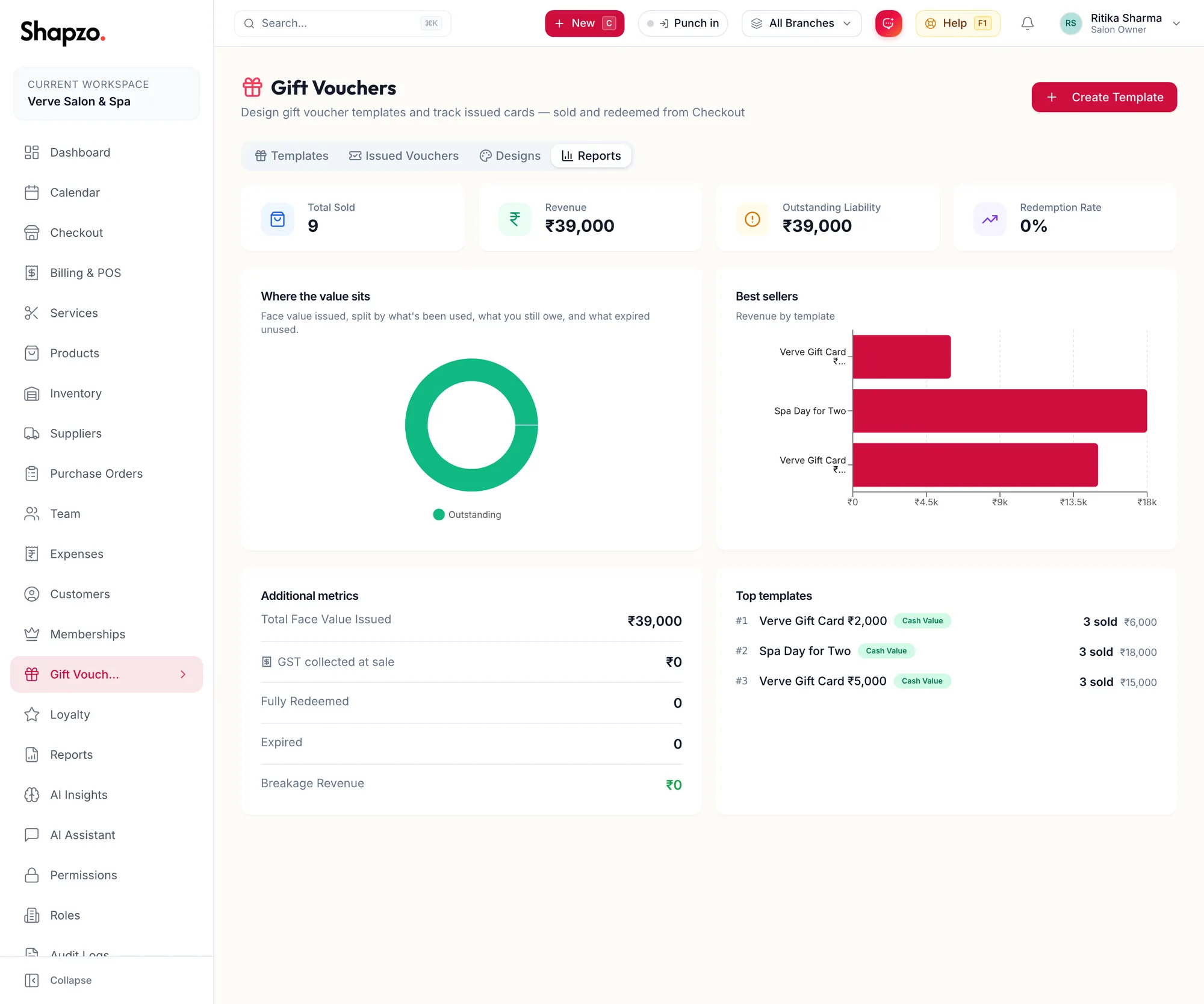Image resolution: width=1204 pixels, height=1004 pixels.
Task: Open Expenses in the sidebar
Action: (x=107, y=554)
